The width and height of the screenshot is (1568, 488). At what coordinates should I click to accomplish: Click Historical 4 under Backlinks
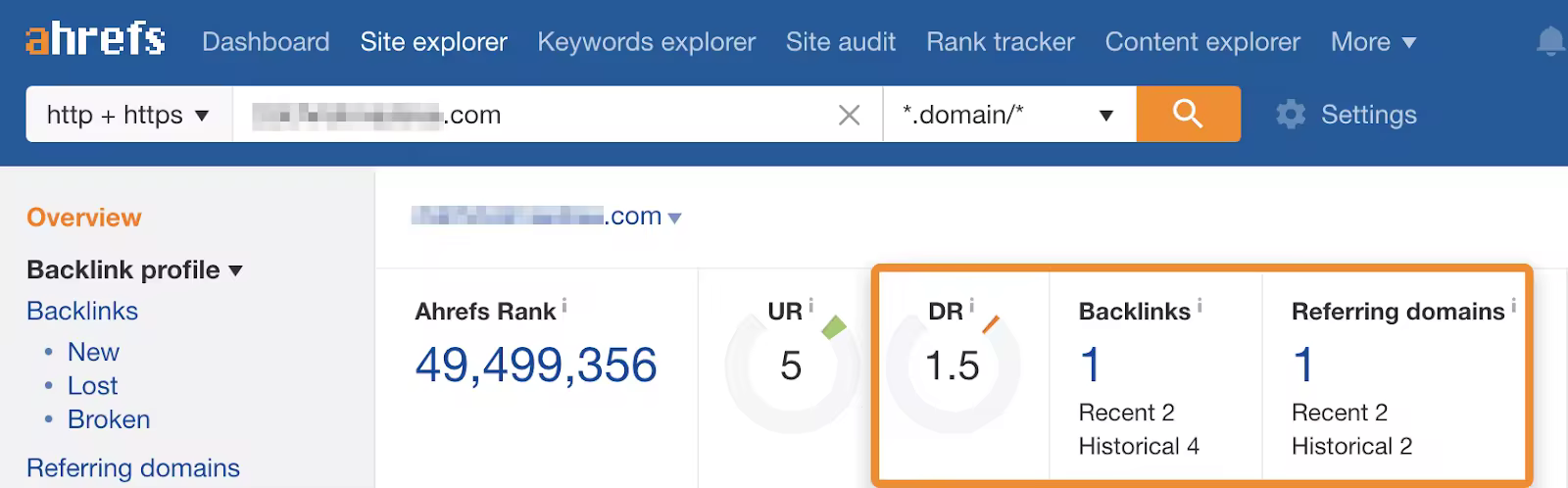click(x=1139, y=447)
